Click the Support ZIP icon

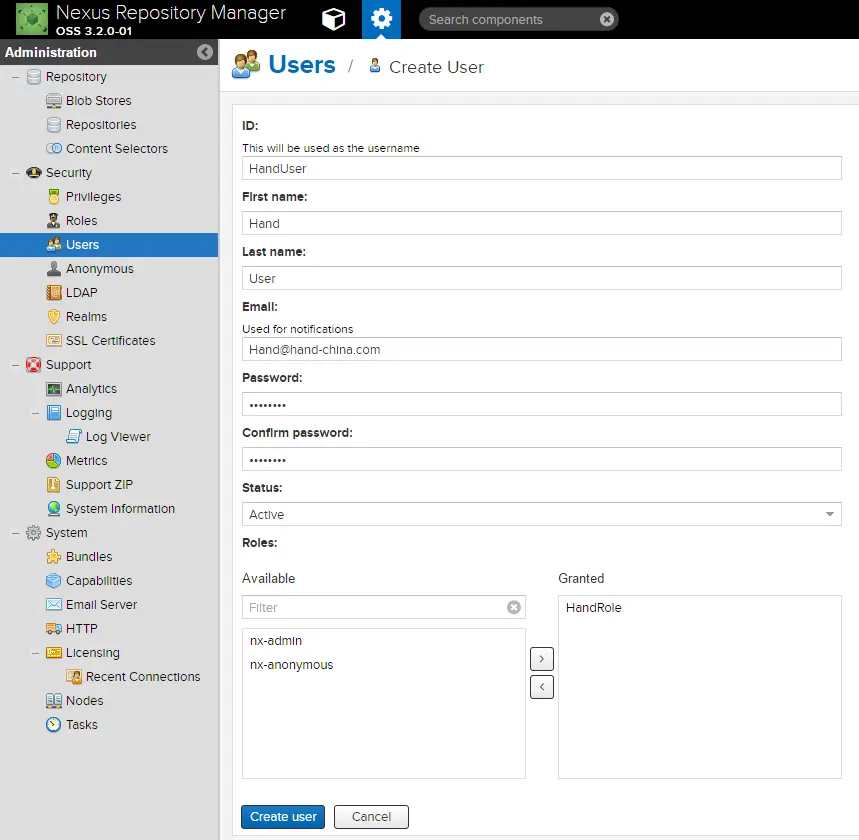(54, 485)
